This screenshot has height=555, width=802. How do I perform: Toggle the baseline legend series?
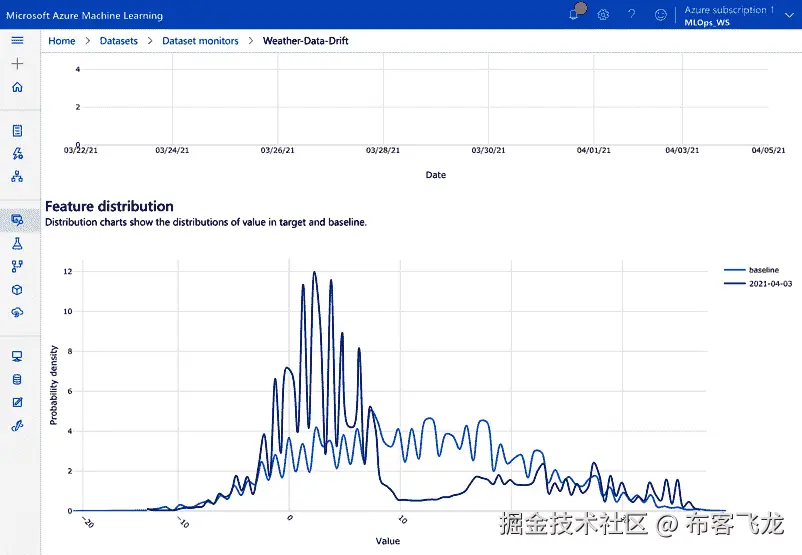[x=752, y=270]
